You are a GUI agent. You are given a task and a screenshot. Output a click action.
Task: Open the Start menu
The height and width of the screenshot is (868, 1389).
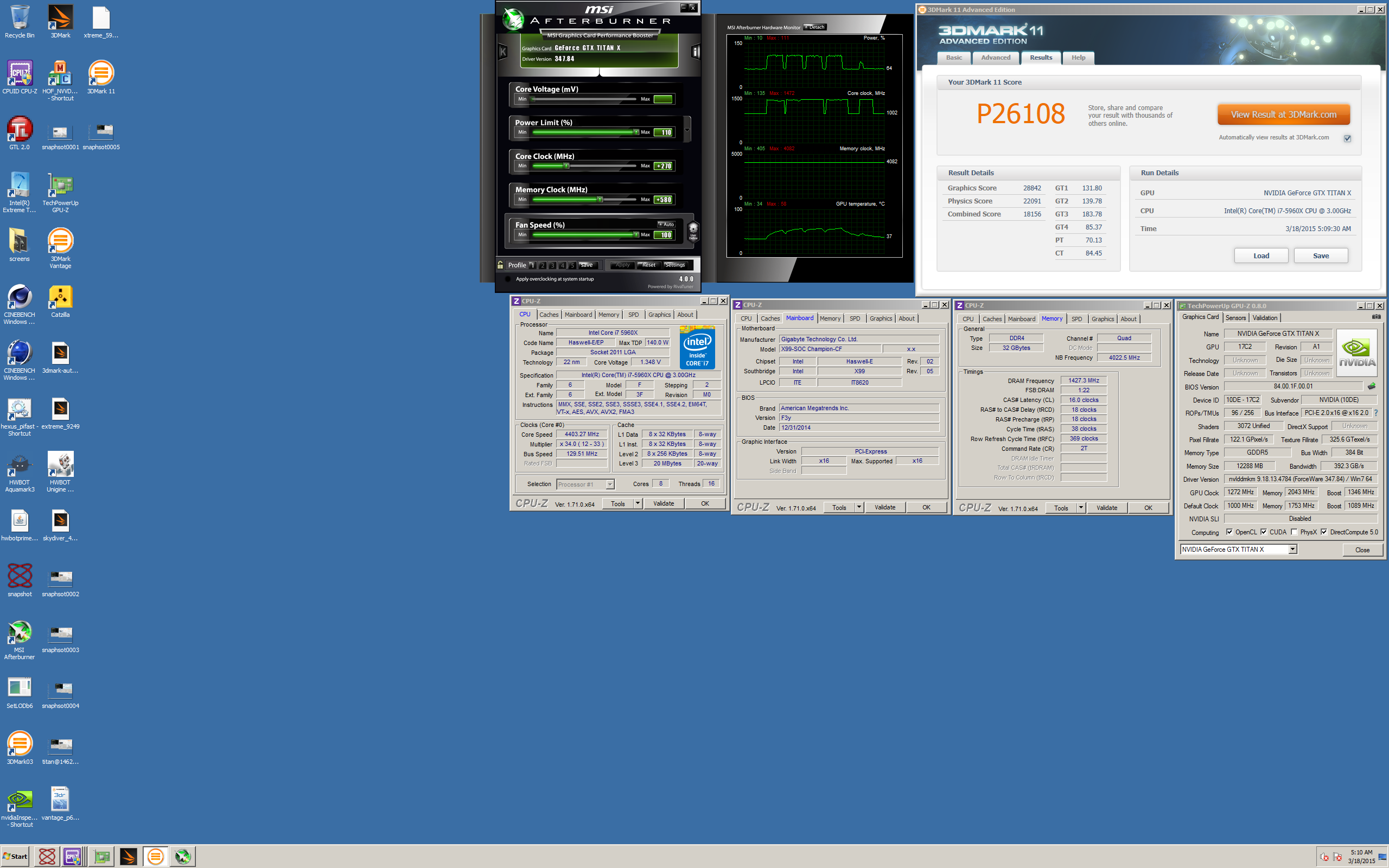point(16,857)
